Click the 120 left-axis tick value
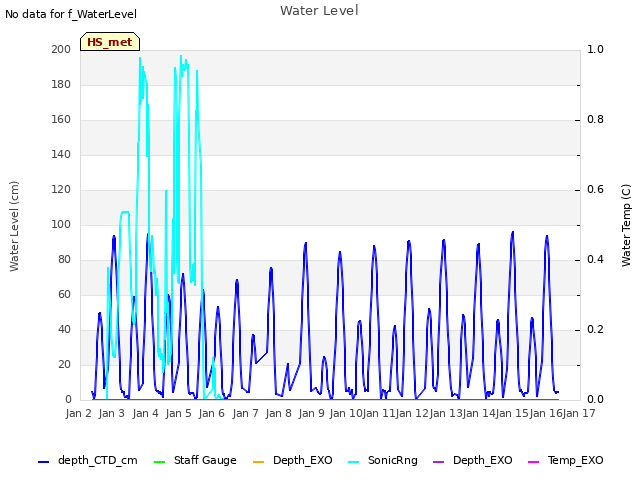 61,190
